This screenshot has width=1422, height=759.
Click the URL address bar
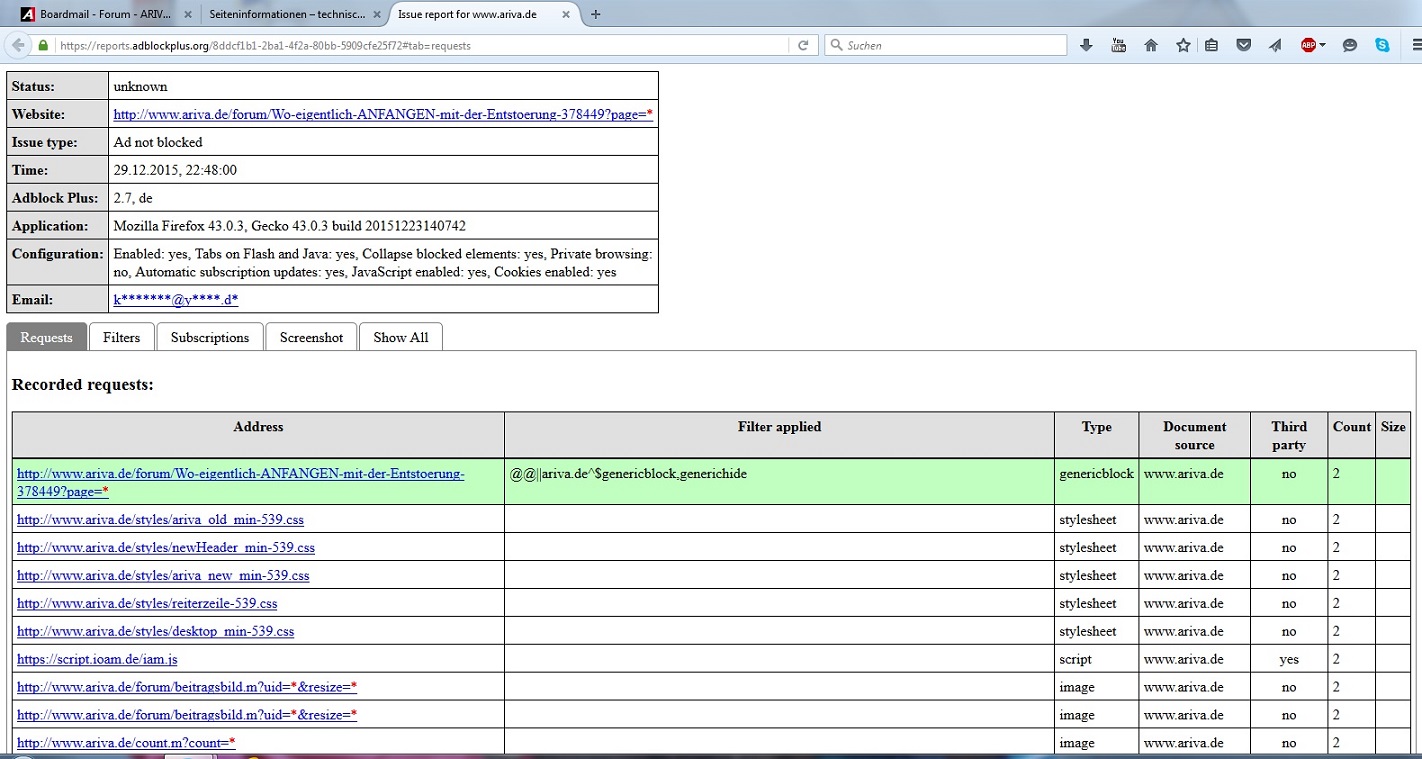point(420,45)
